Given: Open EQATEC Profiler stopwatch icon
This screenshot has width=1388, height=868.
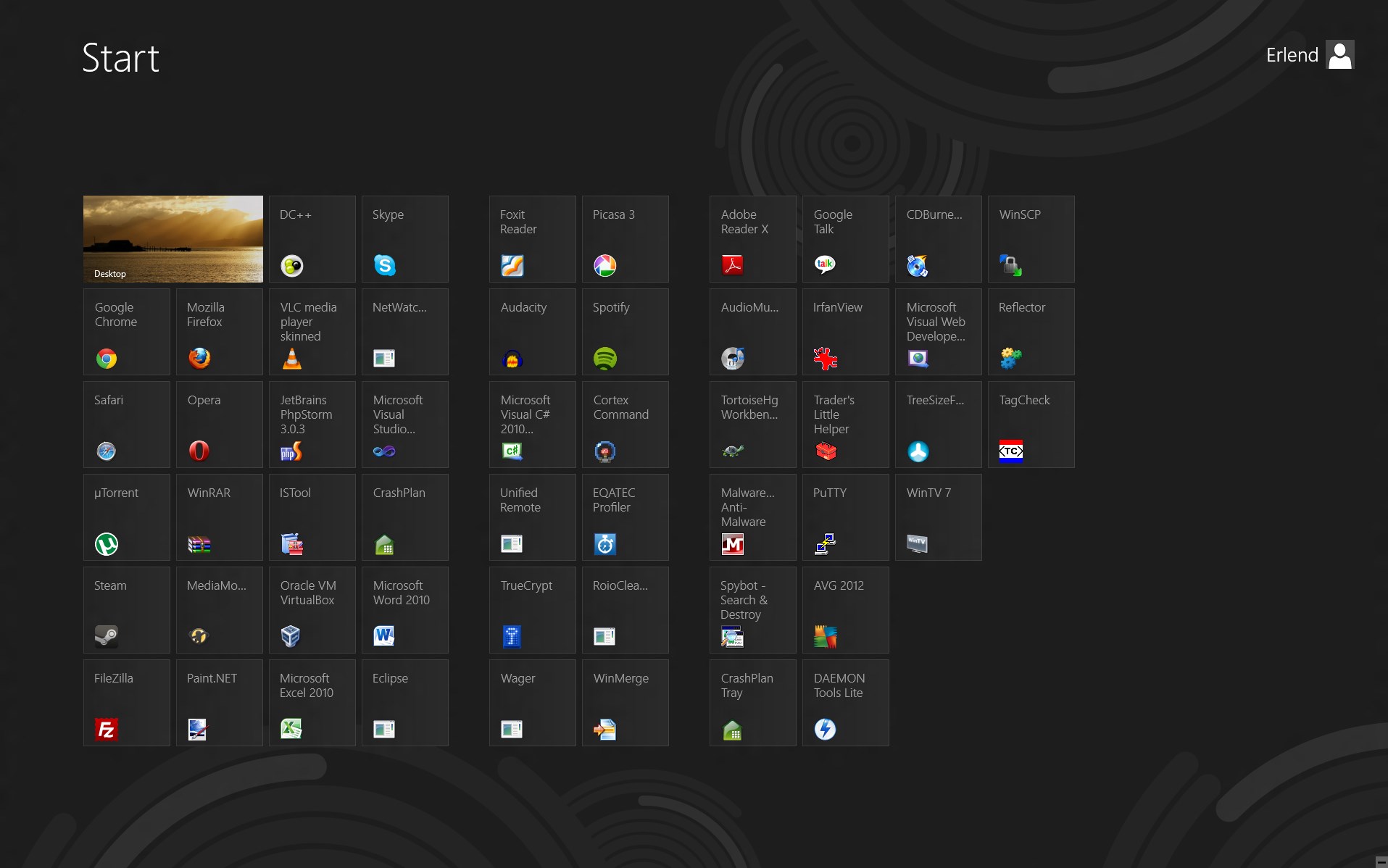Looking at the screenshot, I should point(605,544).
